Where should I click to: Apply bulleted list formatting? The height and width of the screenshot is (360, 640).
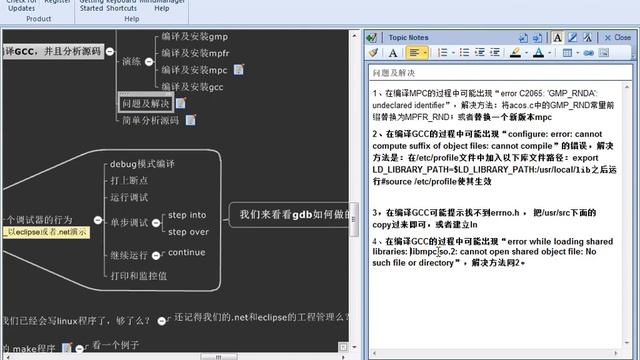[464, 53]
